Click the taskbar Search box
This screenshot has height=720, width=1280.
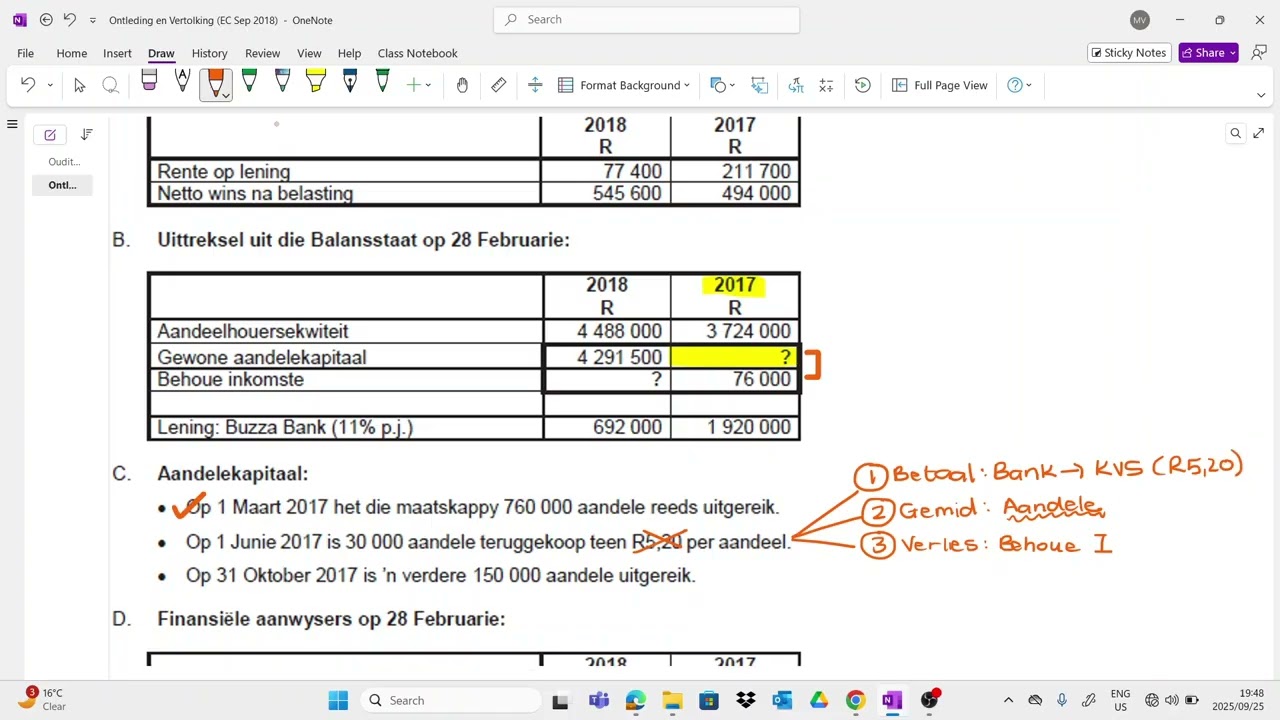point(450,700)
